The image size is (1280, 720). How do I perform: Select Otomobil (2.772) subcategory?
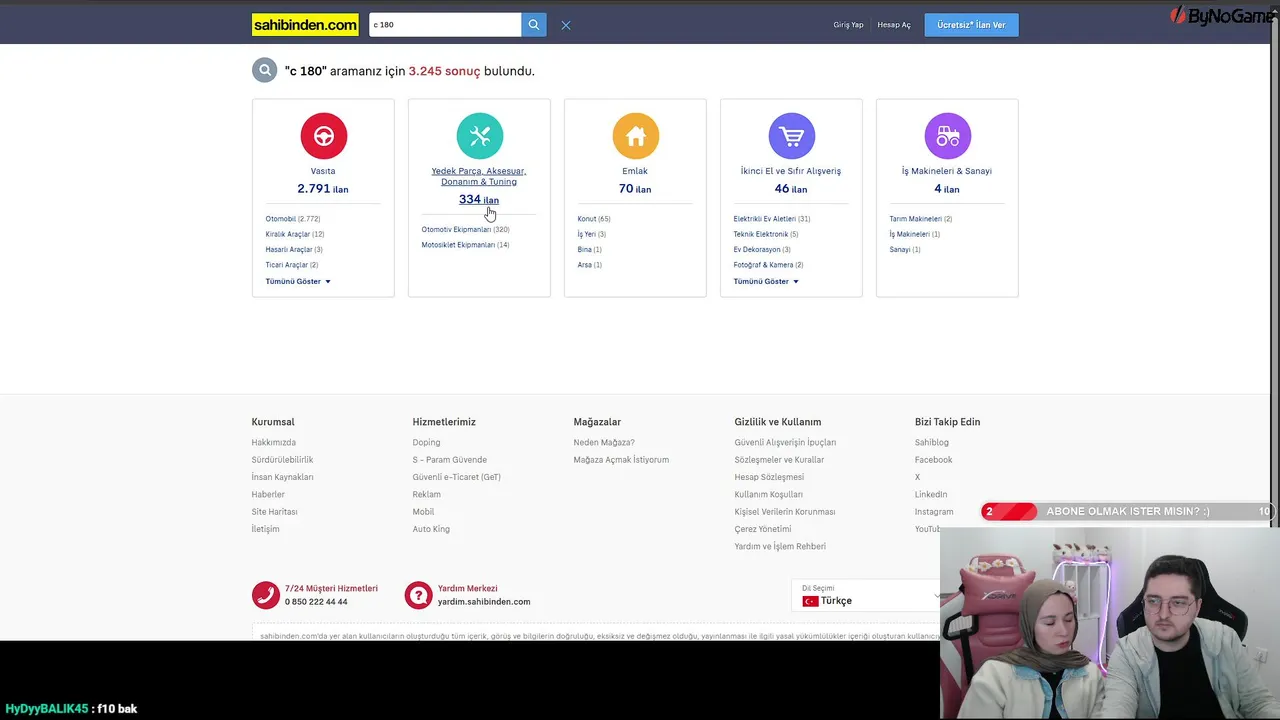tap(293, 219)
